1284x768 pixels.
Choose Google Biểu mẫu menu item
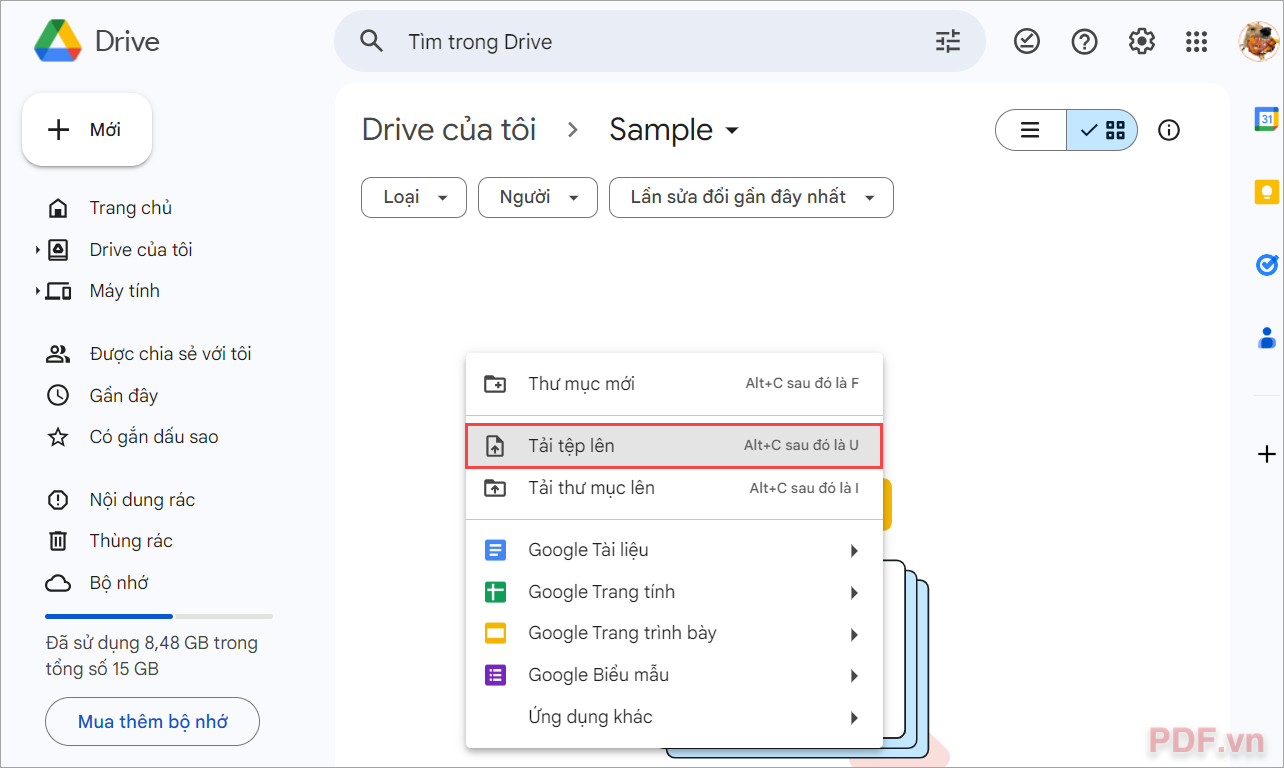[x=674, y=675]
